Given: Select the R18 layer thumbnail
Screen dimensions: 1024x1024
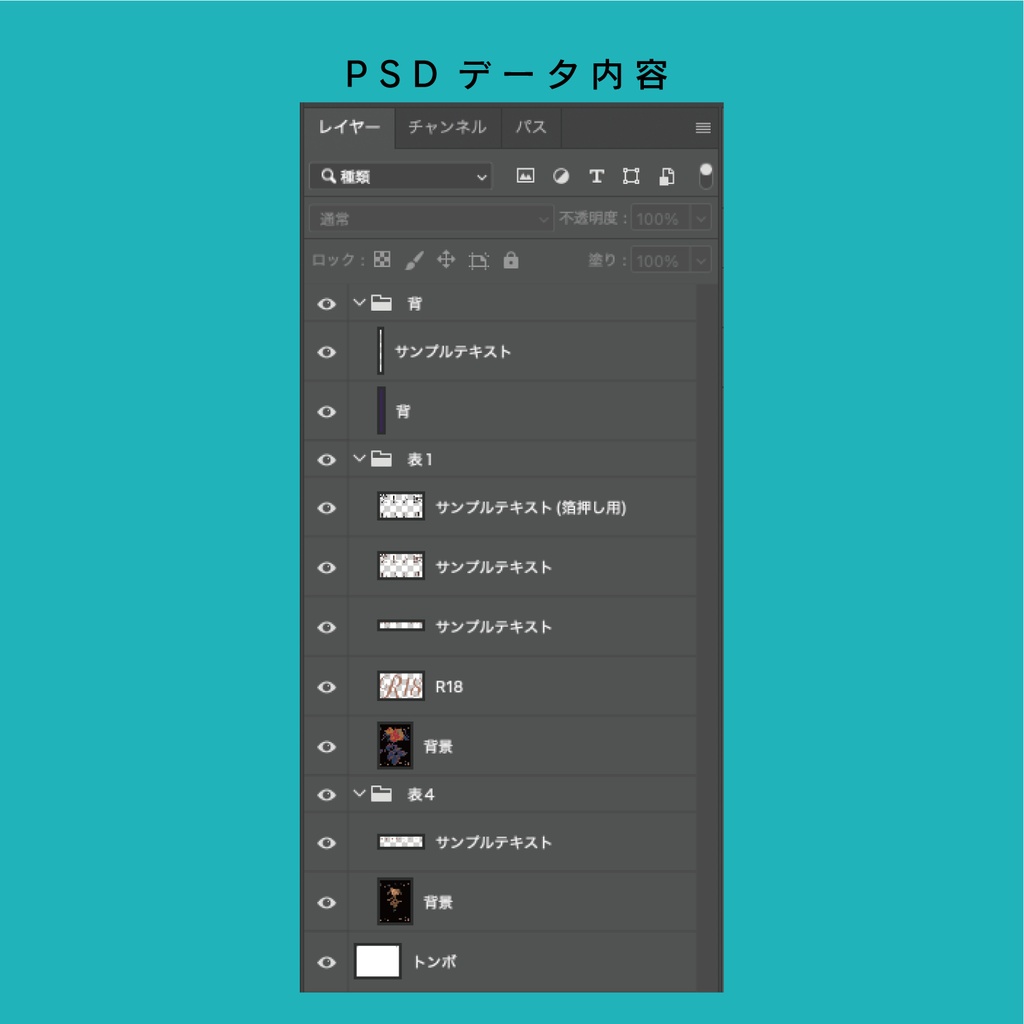Looking at the screenshot, I should point(401,686).
